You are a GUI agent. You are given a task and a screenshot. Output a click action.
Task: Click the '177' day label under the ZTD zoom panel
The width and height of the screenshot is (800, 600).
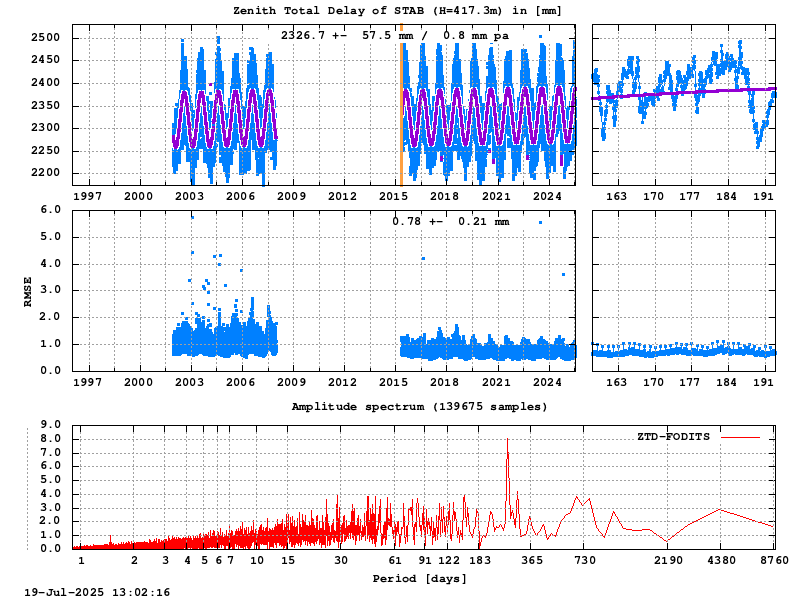tap(690, 196)
